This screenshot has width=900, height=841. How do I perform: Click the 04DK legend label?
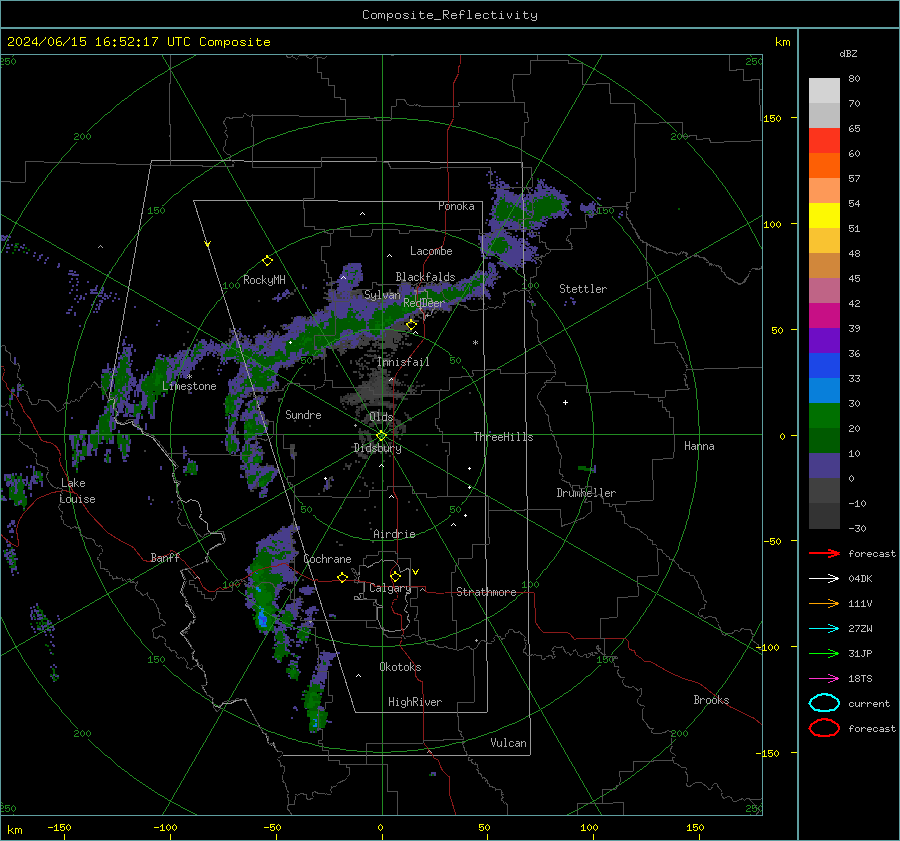pyautogui.click(x=860, y=578)
